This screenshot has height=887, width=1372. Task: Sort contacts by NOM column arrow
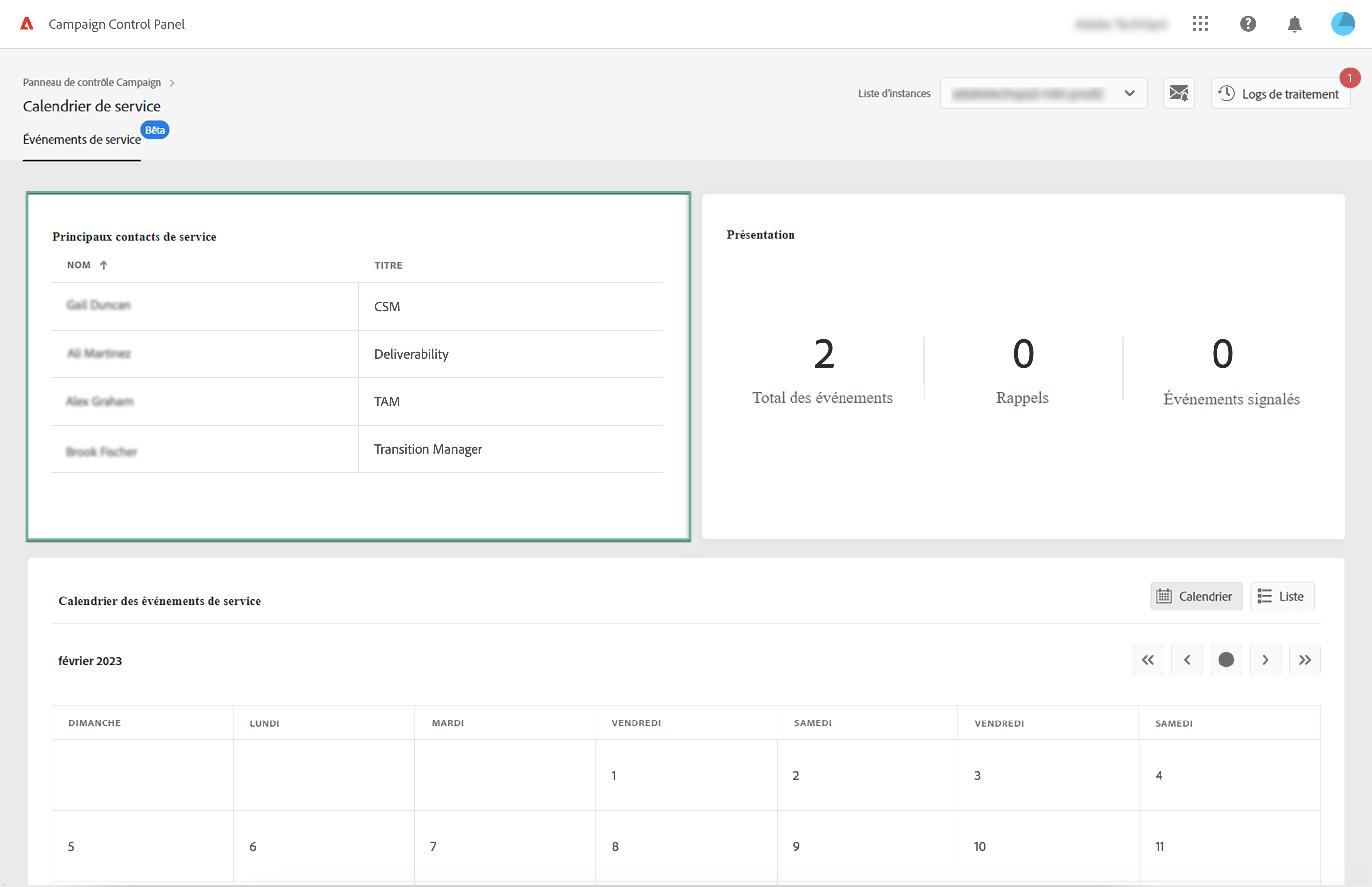point(104,265)
